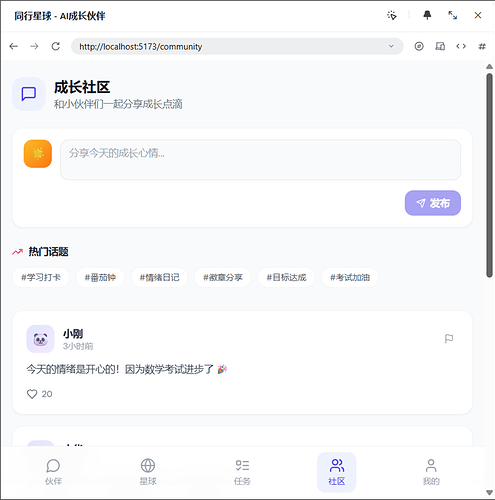Image resolution: width=495 pixels, height=500 pixels.
Task: Click the orange sun avatar icon
Action: [x=38, y=154]
